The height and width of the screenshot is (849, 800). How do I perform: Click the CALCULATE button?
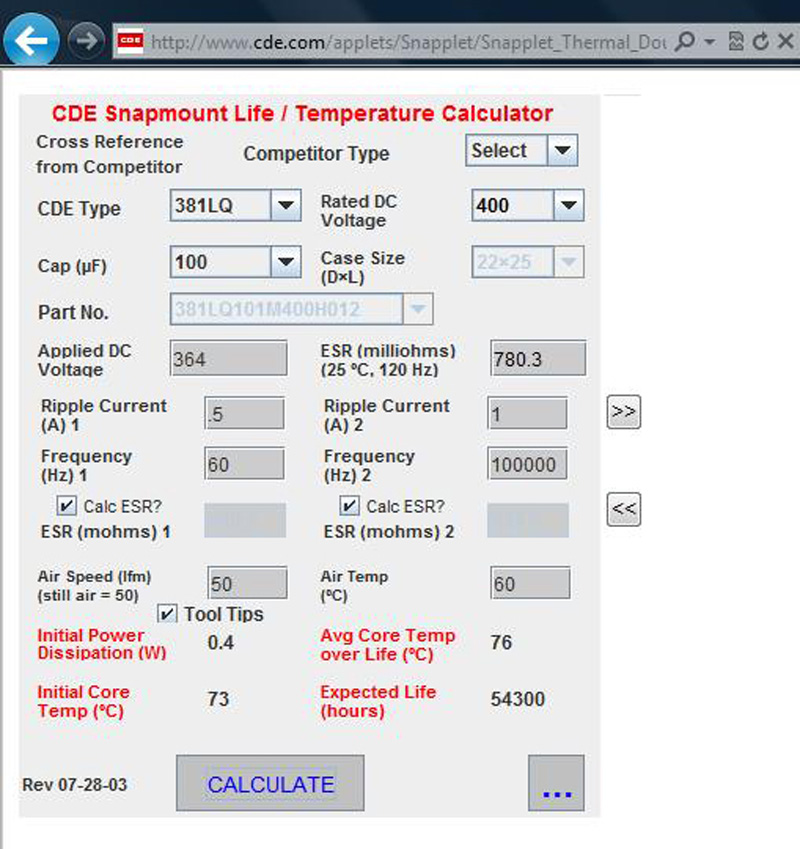(x=270, y=783)
